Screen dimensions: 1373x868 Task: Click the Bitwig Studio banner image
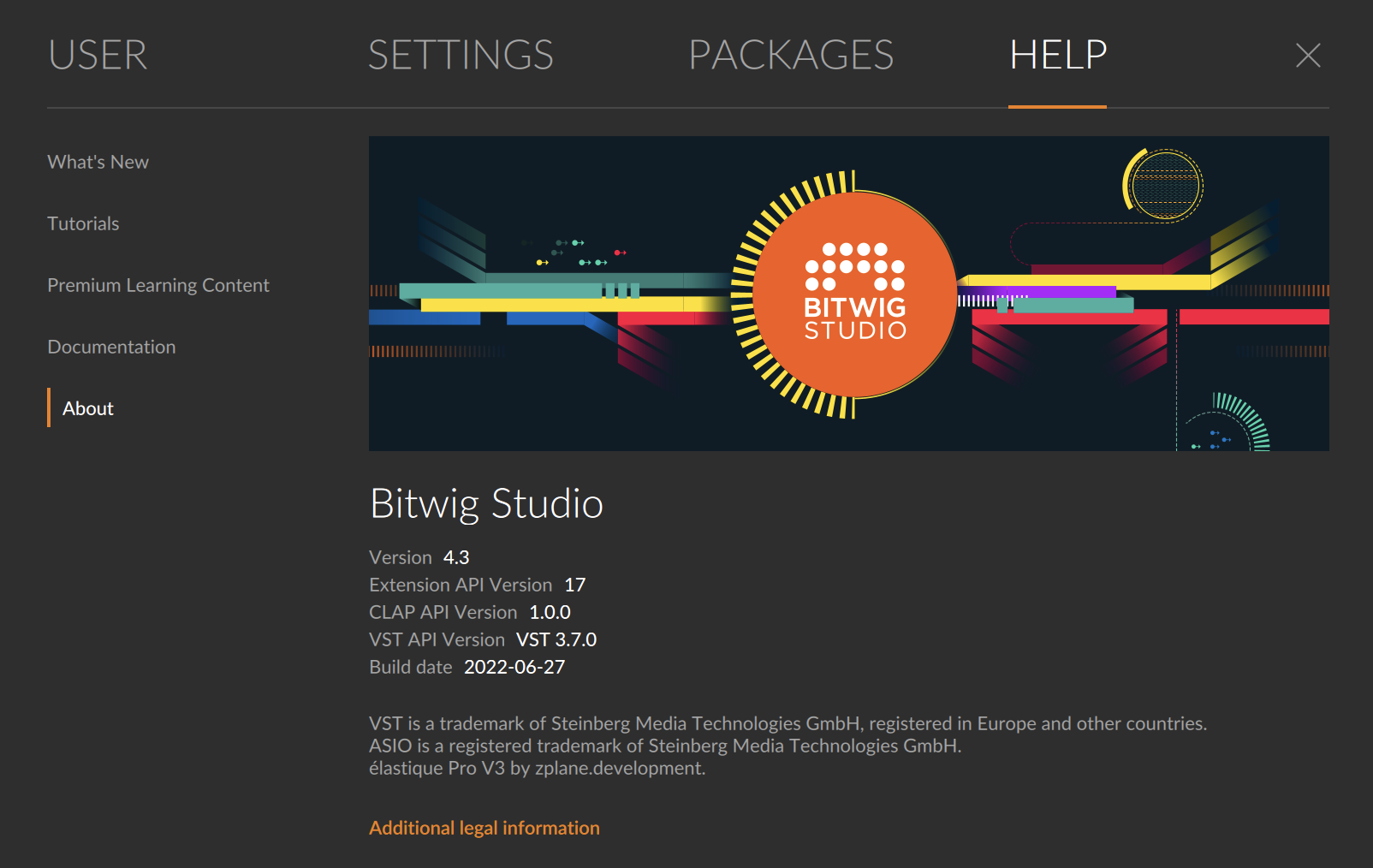click(x=849, y=294)
